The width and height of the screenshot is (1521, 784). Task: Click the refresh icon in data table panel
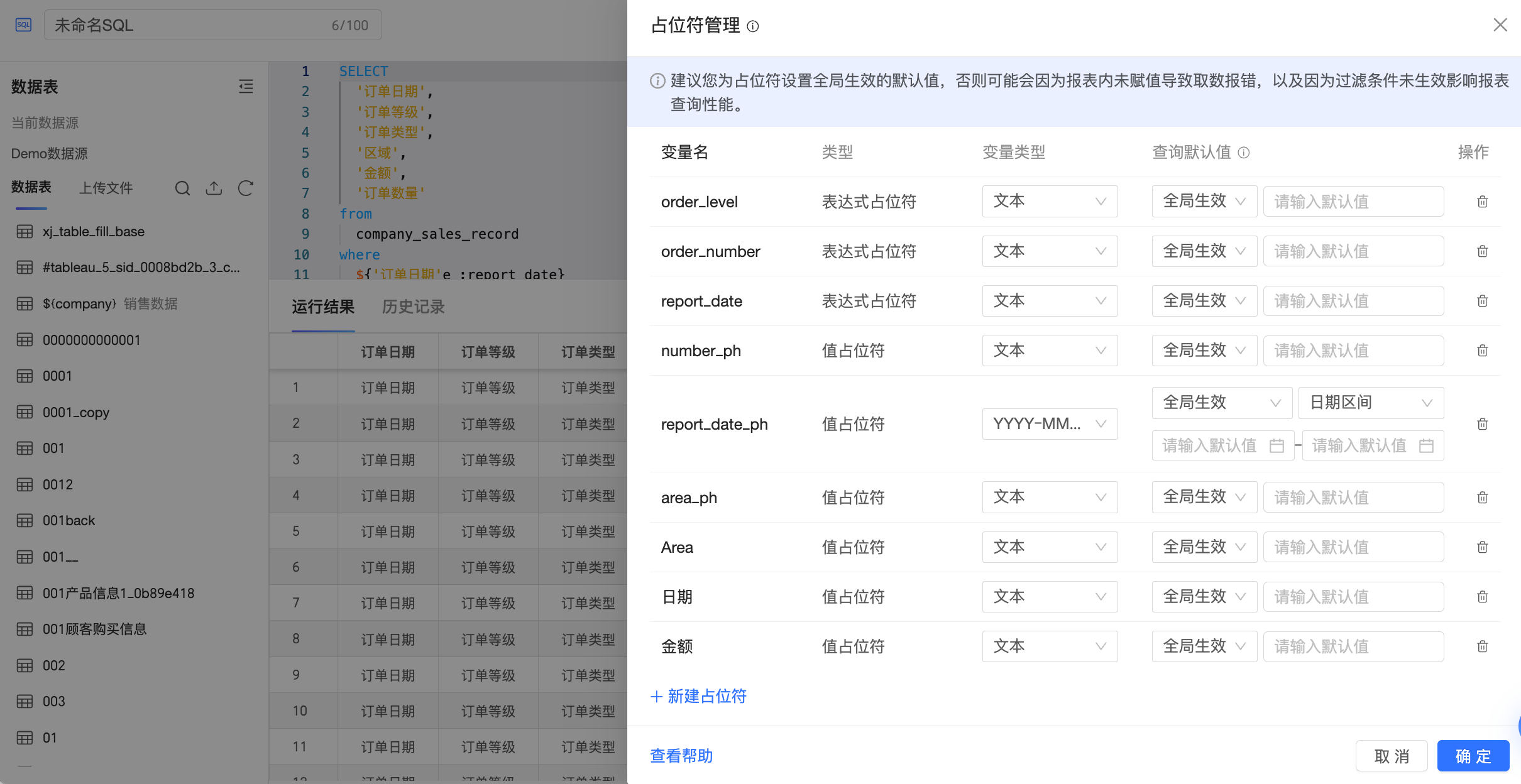[x=246, y=188]
